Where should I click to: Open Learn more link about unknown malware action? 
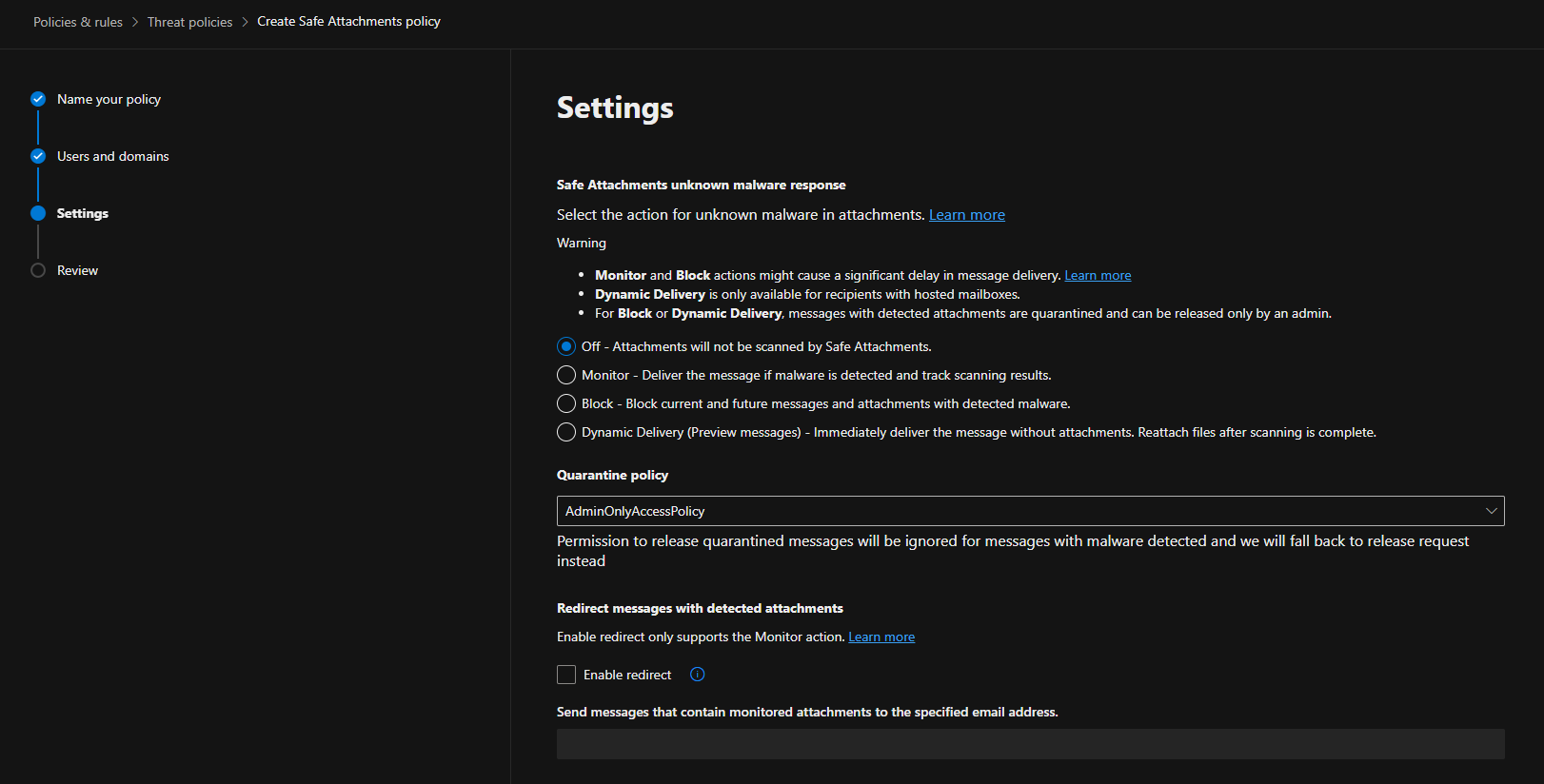click(x=967, y=215)
